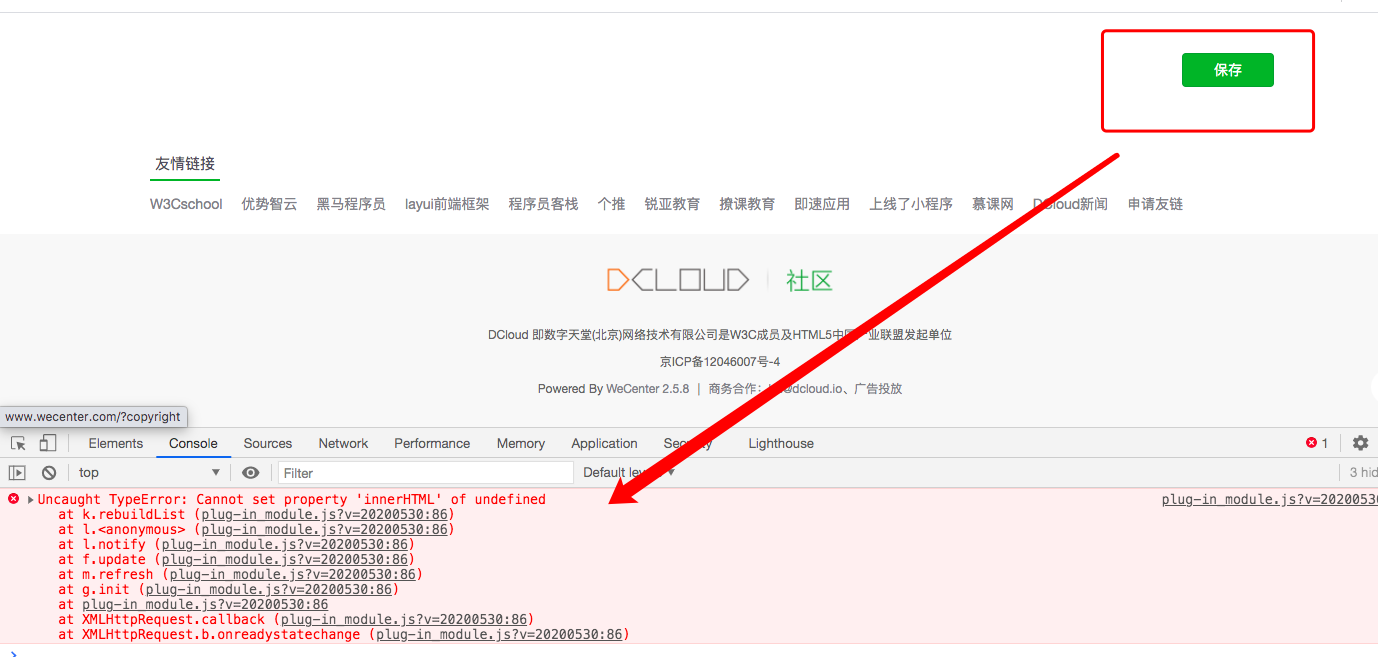Image resolution: width=1378 pixels, height=657 pixels.
Task: Focus the console Filter input
Action: tap(425, 473)
